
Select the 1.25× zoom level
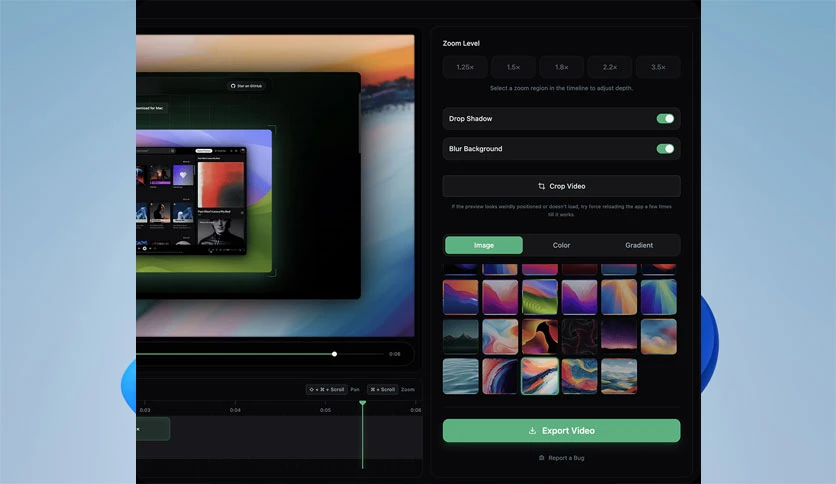pyautogui.click(x=464, y=67)
